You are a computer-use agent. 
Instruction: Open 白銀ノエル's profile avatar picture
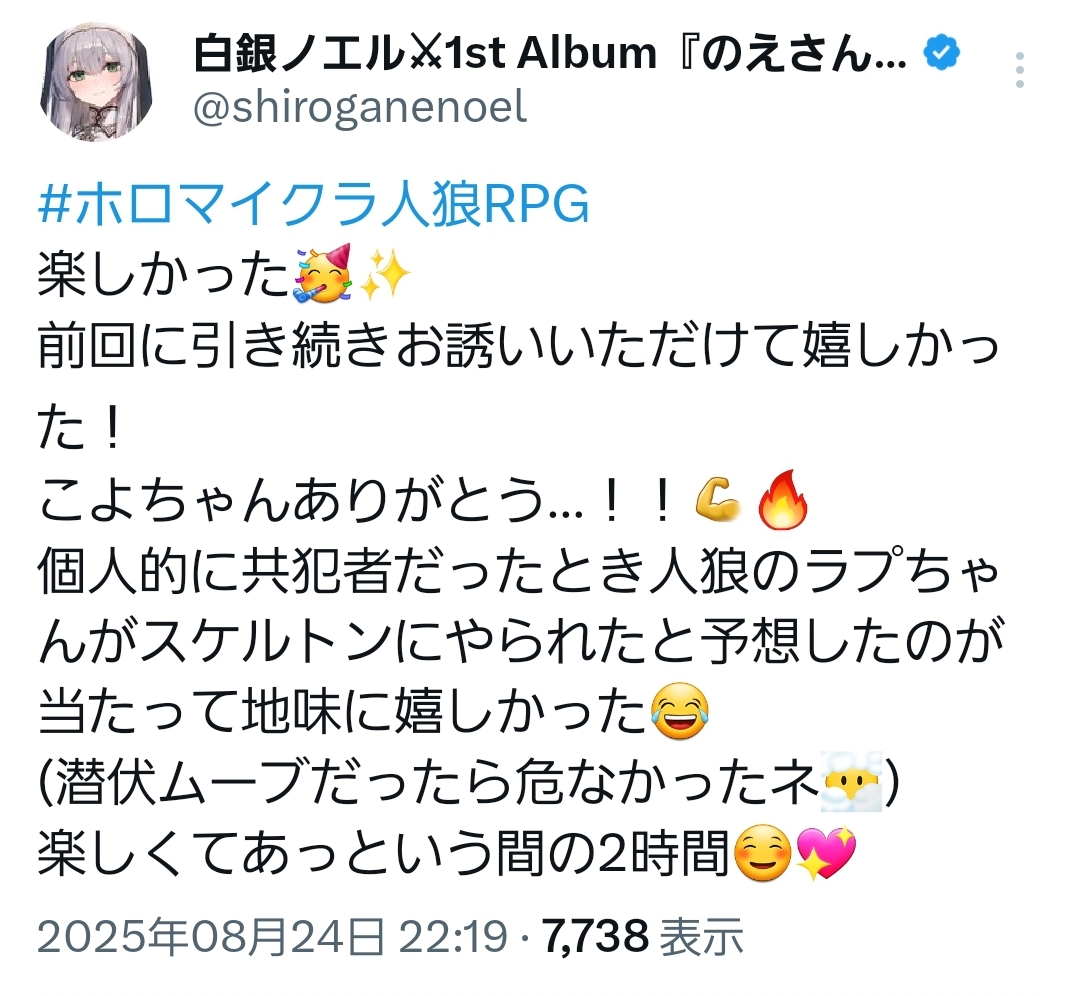96,81
